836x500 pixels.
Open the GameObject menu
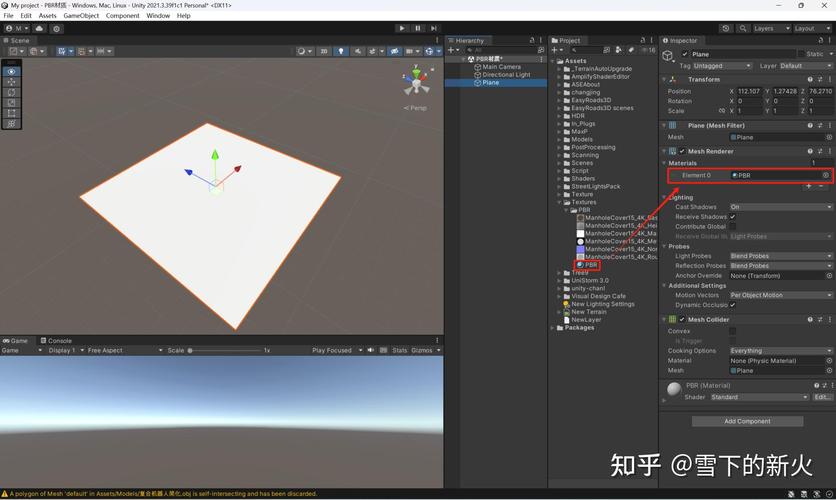pyautogui.click(x=81, y=16)
